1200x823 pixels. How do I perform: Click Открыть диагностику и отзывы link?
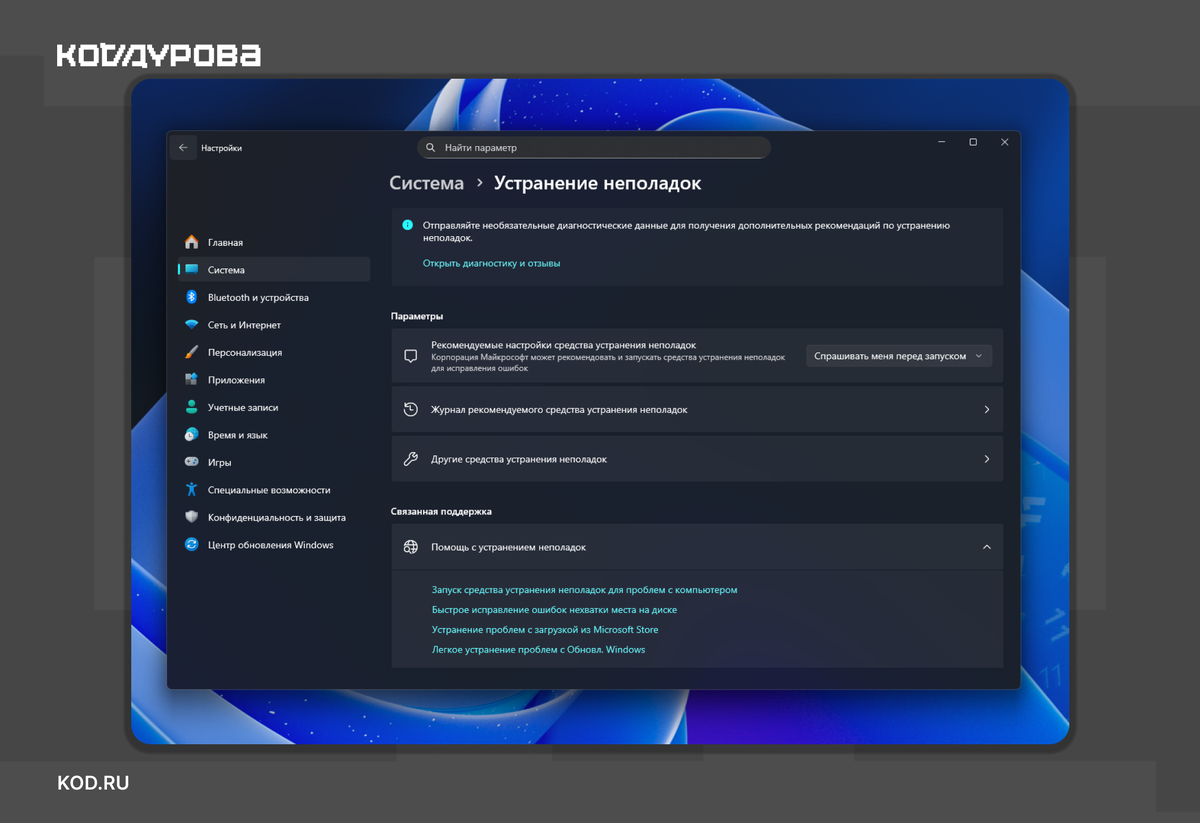pyautogui.click(x=491, y=263)
